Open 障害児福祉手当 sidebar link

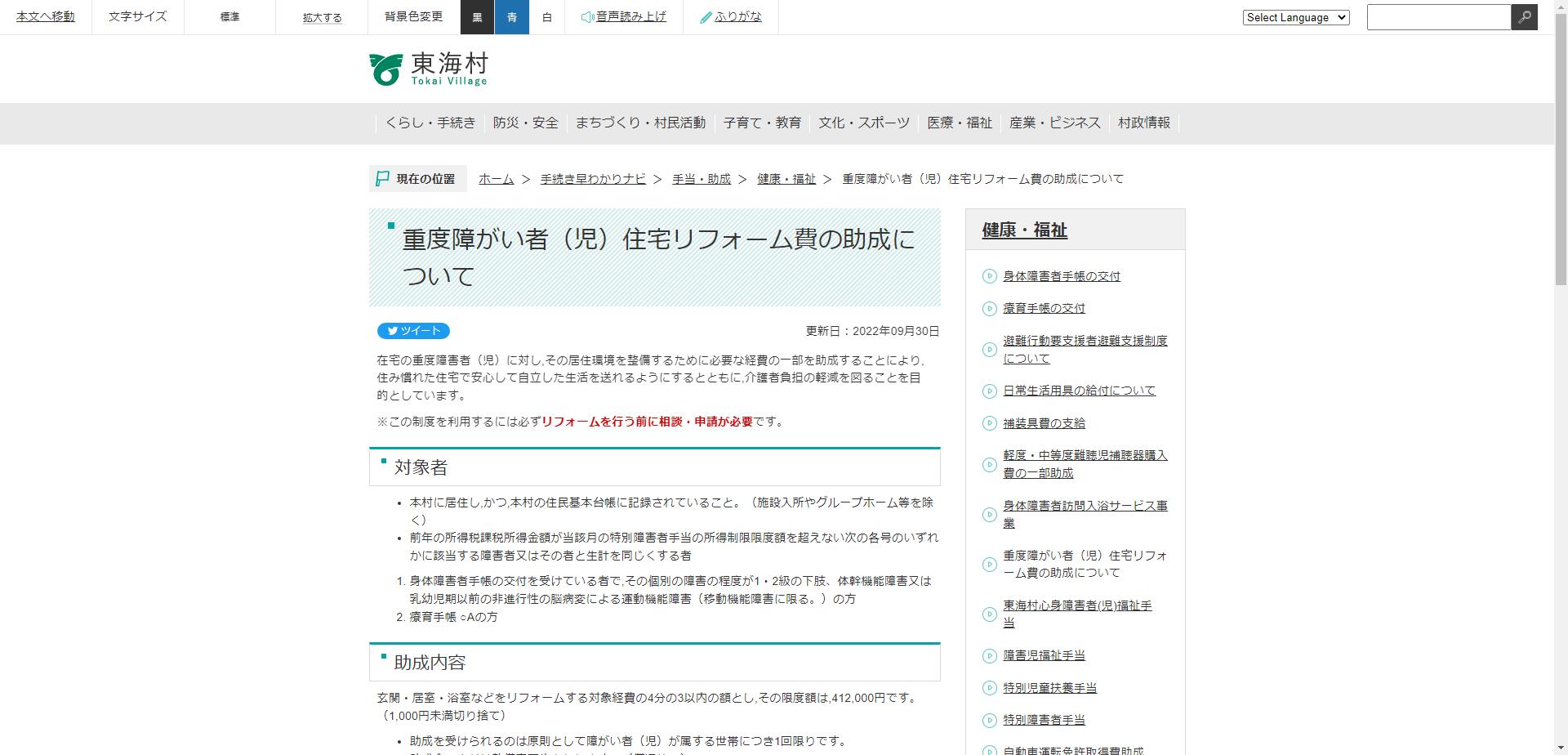click(x=1045, y=655)
